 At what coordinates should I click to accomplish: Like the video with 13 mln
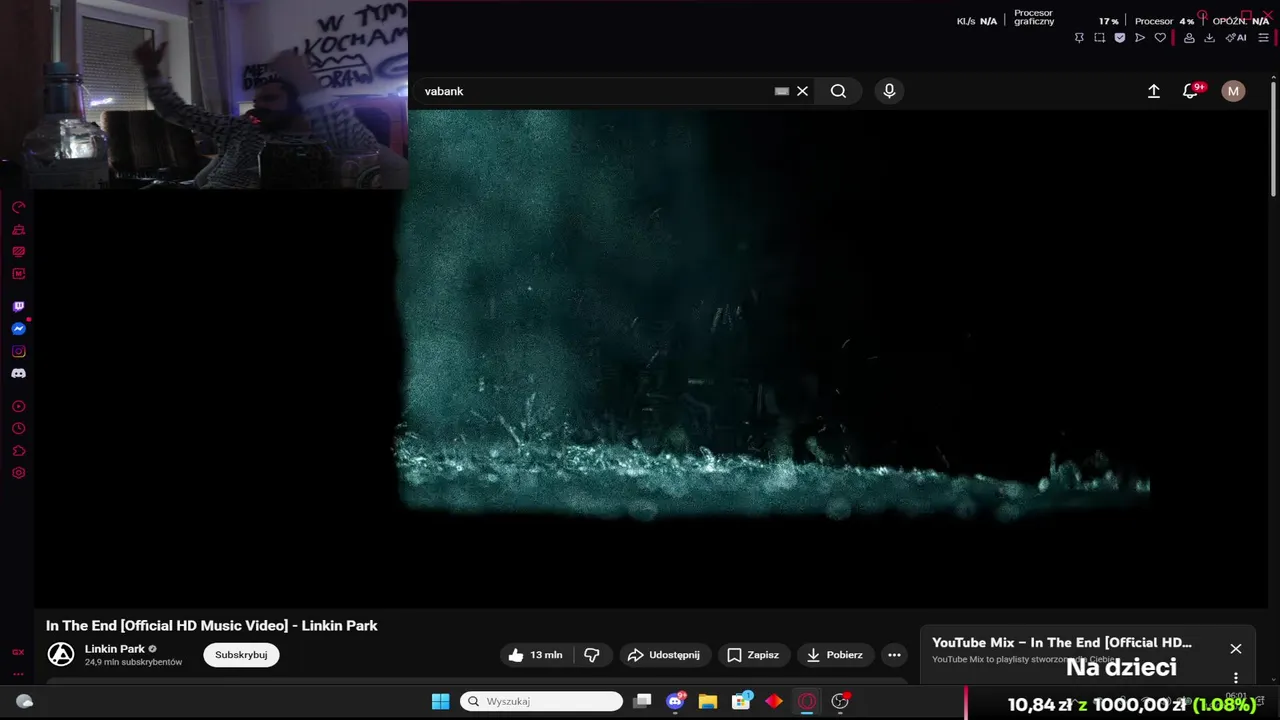536,655
